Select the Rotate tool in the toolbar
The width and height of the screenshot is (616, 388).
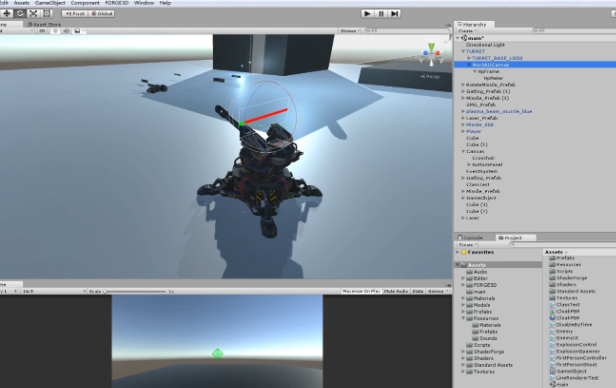(x=20, y=13)
